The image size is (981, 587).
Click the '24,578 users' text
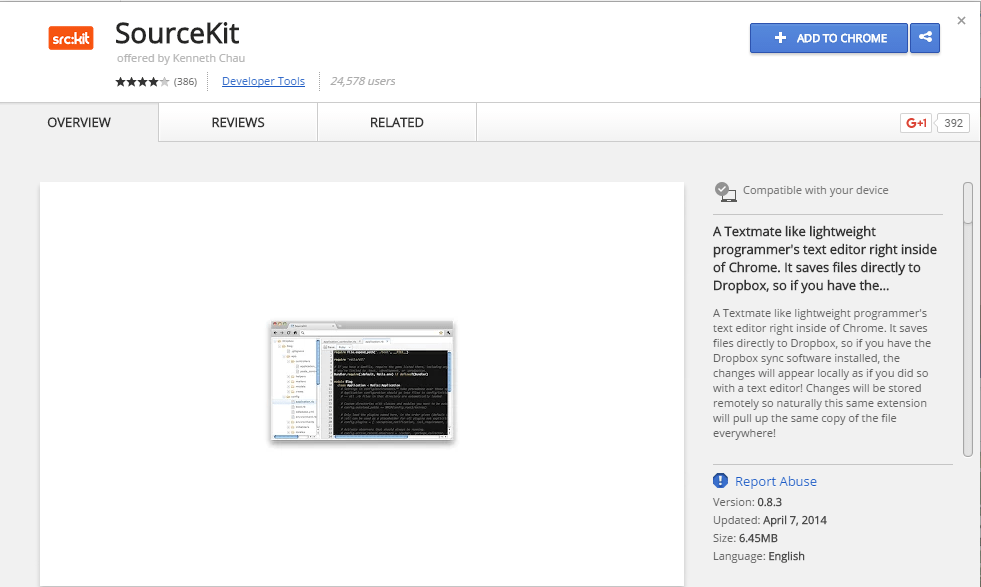pos(363,81)
